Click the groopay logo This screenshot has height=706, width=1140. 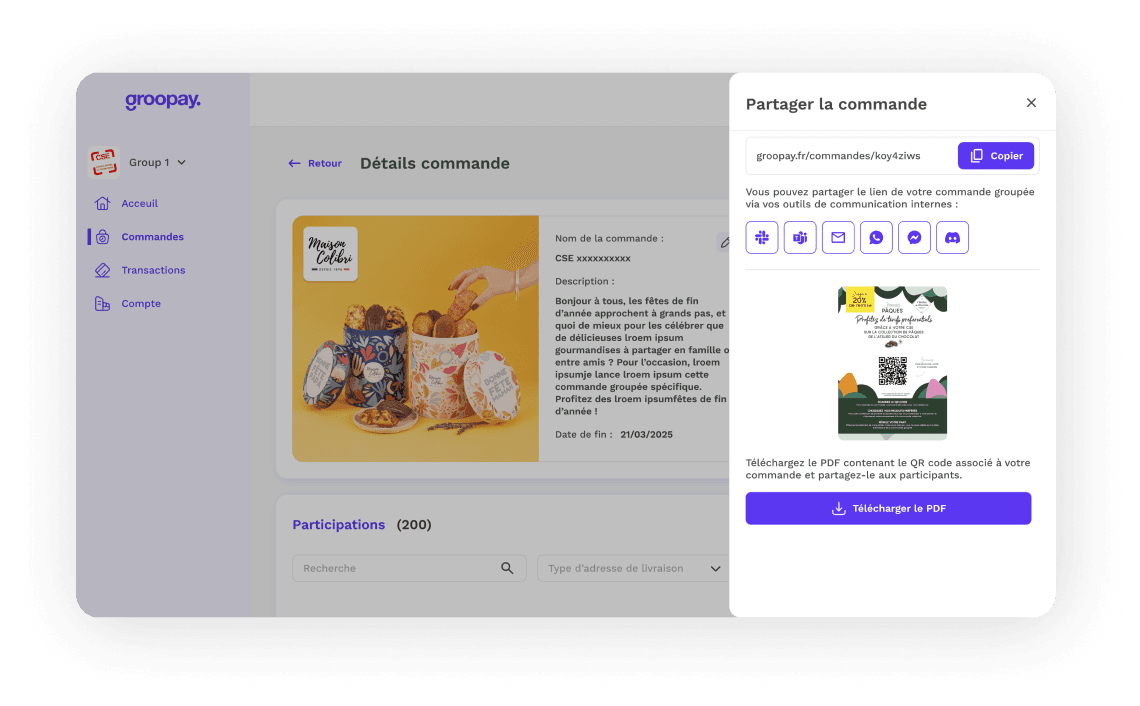click(164, 100)
